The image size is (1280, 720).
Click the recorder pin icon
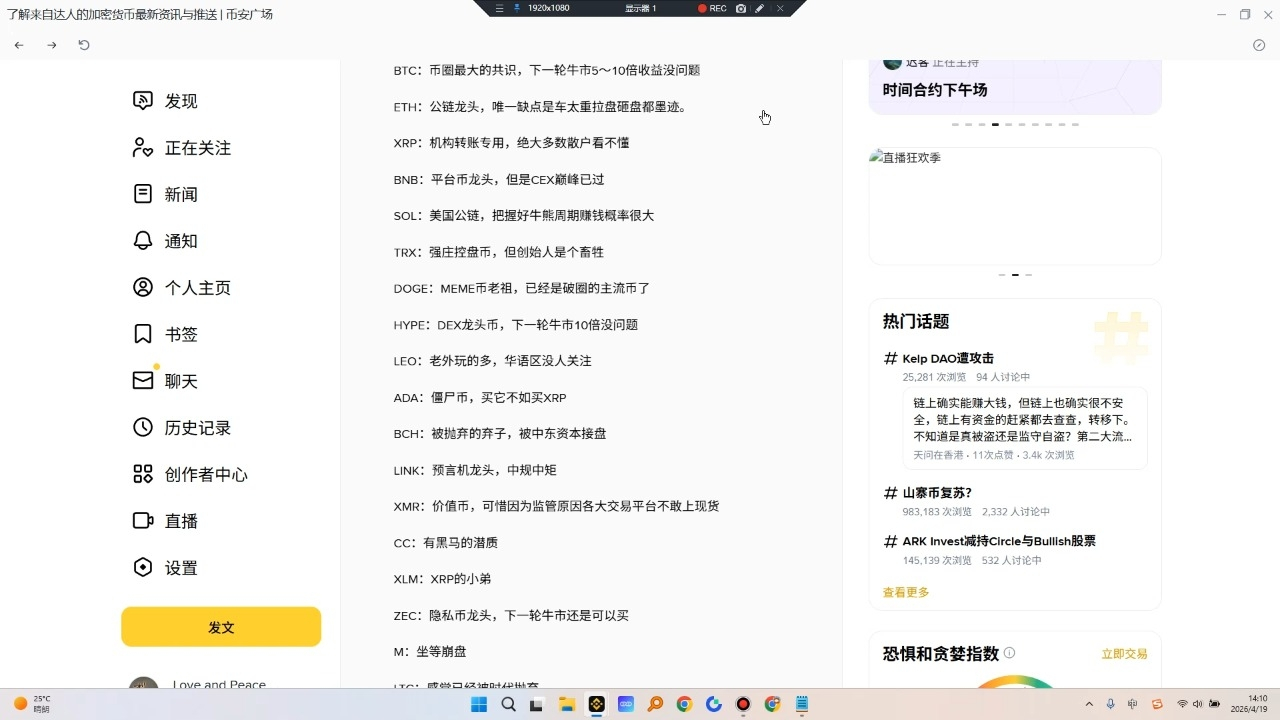pos(517,8)
